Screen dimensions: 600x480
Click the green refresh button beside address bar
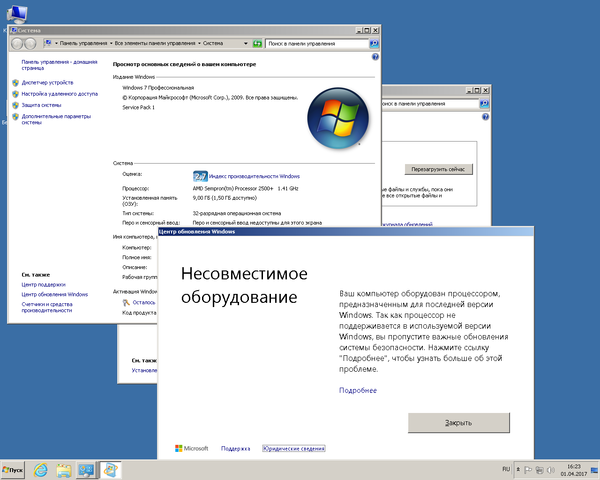click(258, 44)
